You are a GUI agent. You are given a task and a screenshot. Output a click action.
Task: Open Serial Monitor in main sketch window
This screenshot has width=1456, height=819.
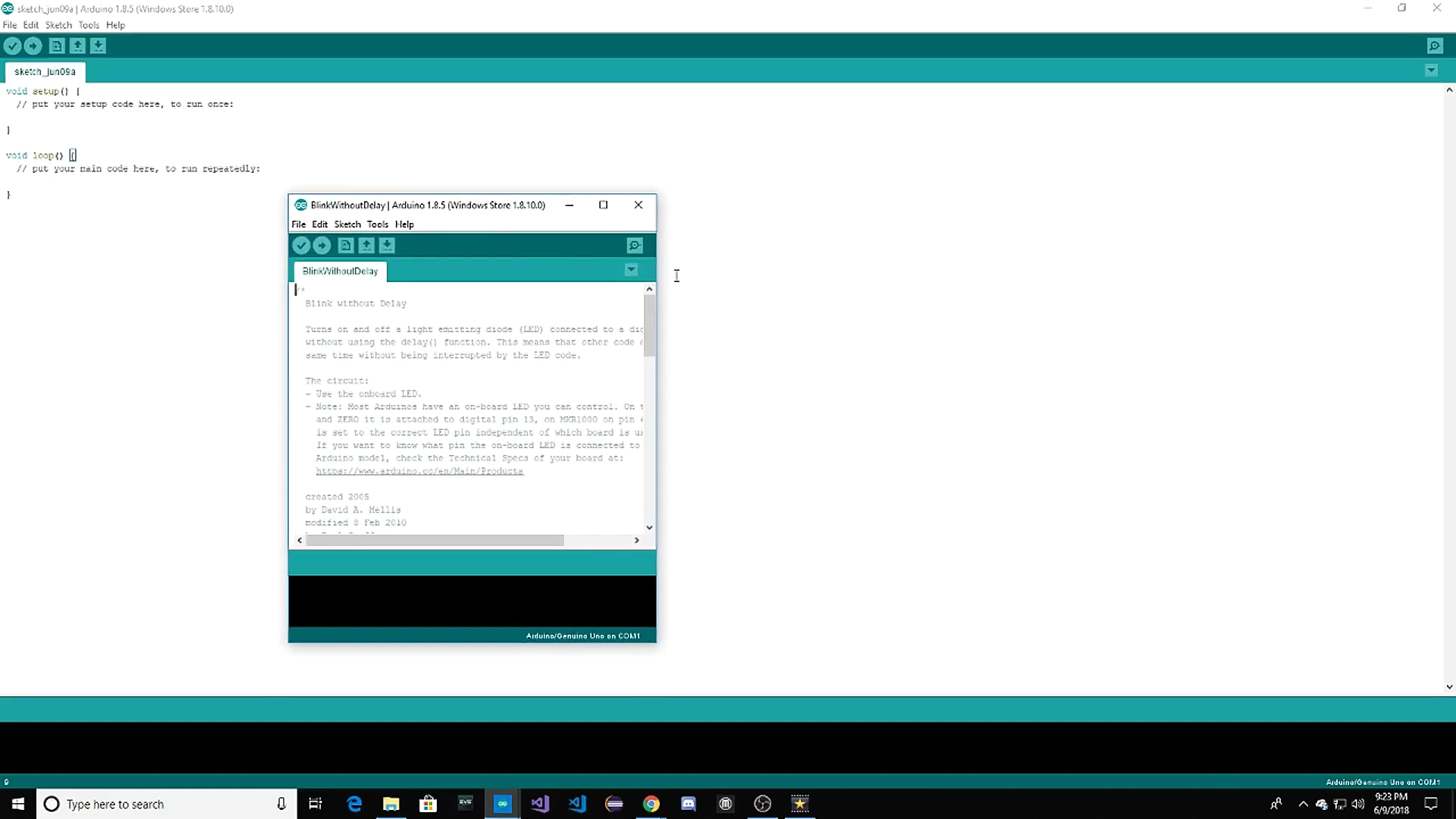coord(1434,46)
